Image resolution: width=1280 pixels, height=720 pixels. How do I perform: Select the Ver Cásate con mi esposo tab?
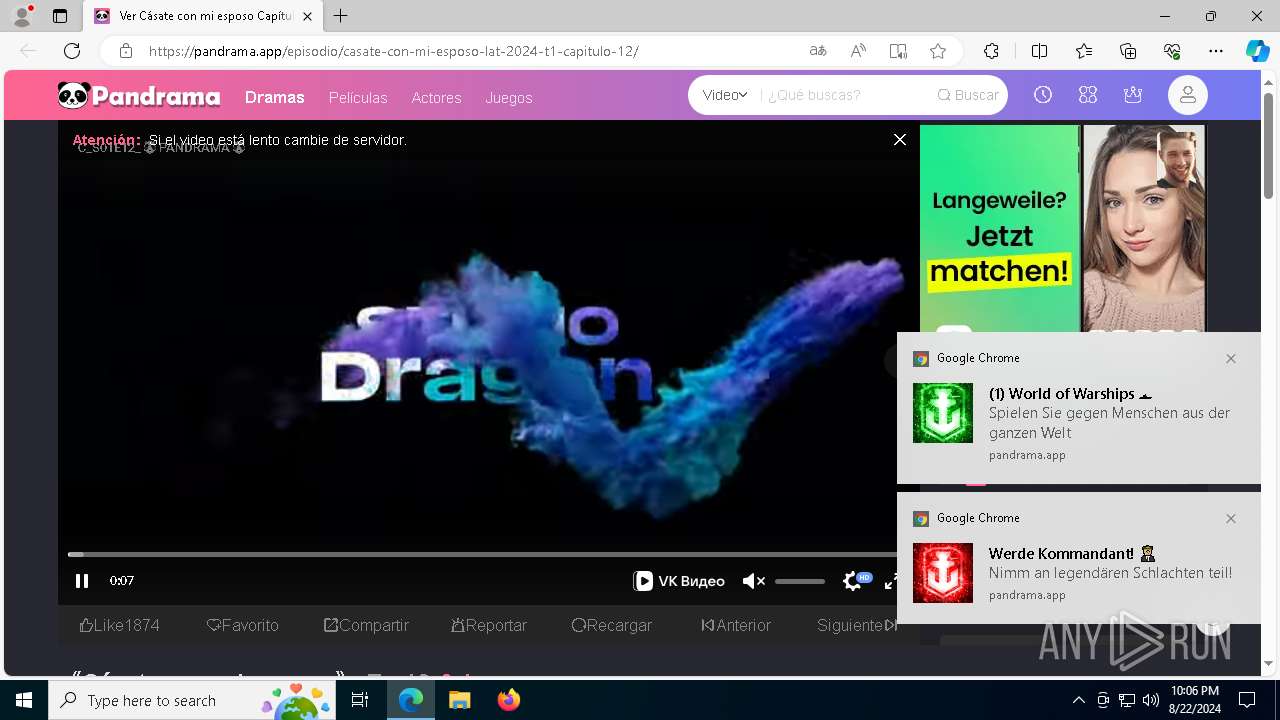click(x=203, y=16)
